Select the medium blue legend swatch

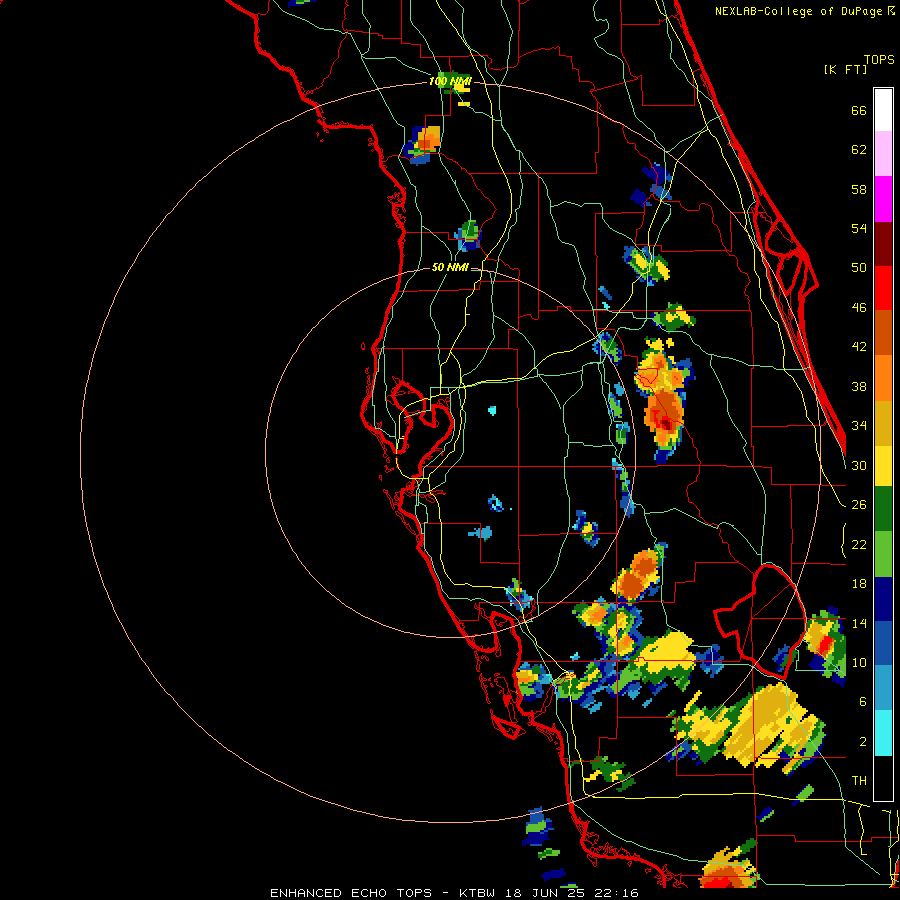[883, 643]
